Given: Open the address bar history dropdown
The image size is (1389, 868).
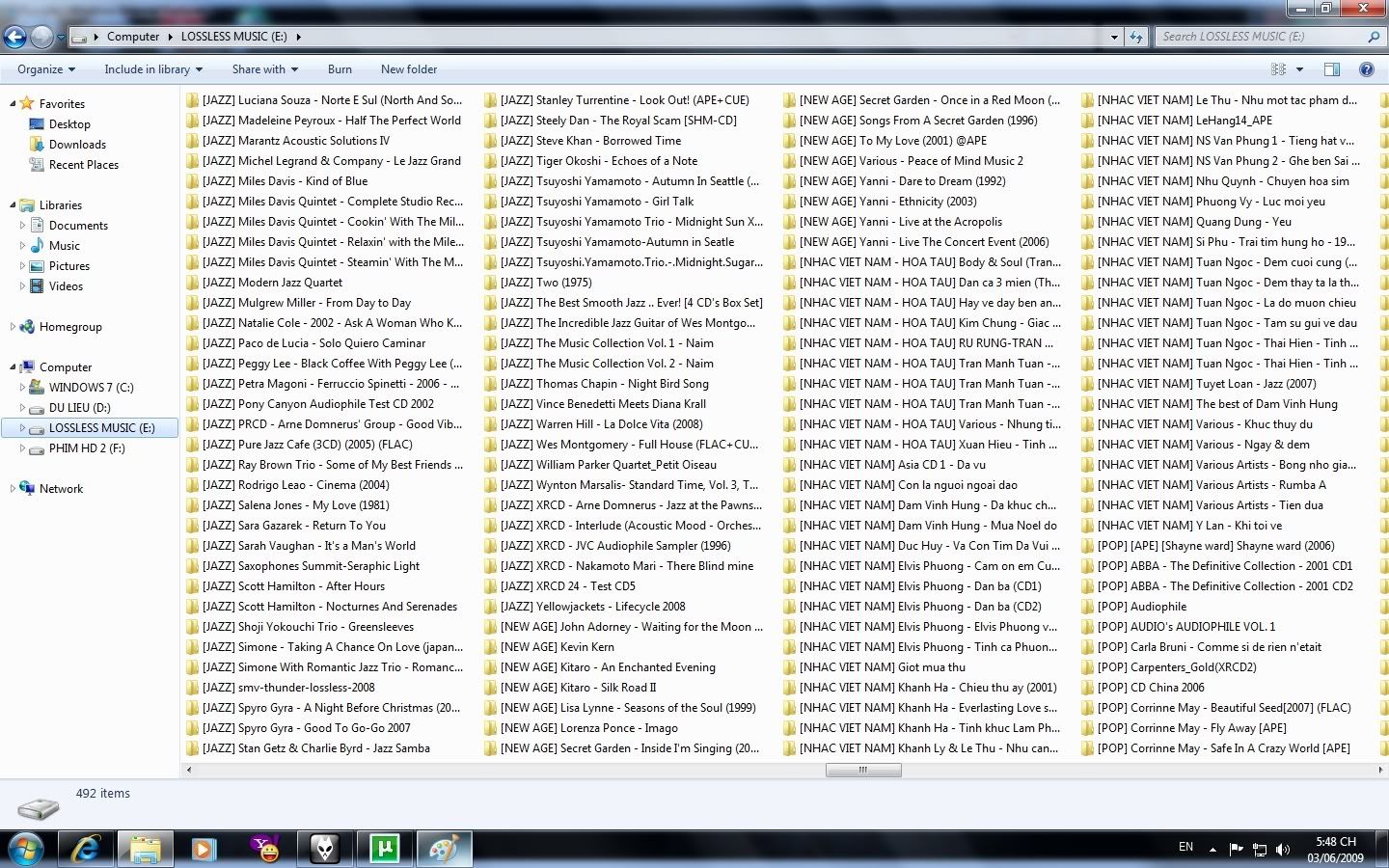Looking at the screenshot, I should point(1114,37).
